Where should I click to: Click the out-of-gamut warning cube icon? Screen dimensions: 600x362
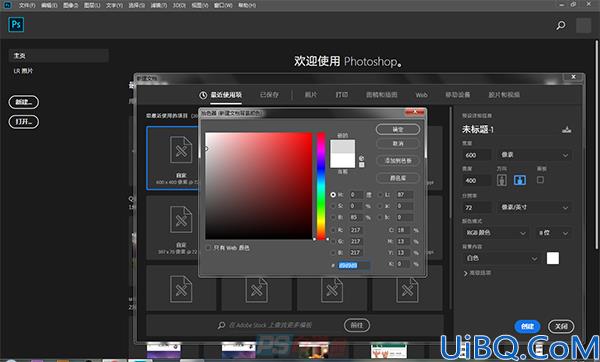coord(362,158)
